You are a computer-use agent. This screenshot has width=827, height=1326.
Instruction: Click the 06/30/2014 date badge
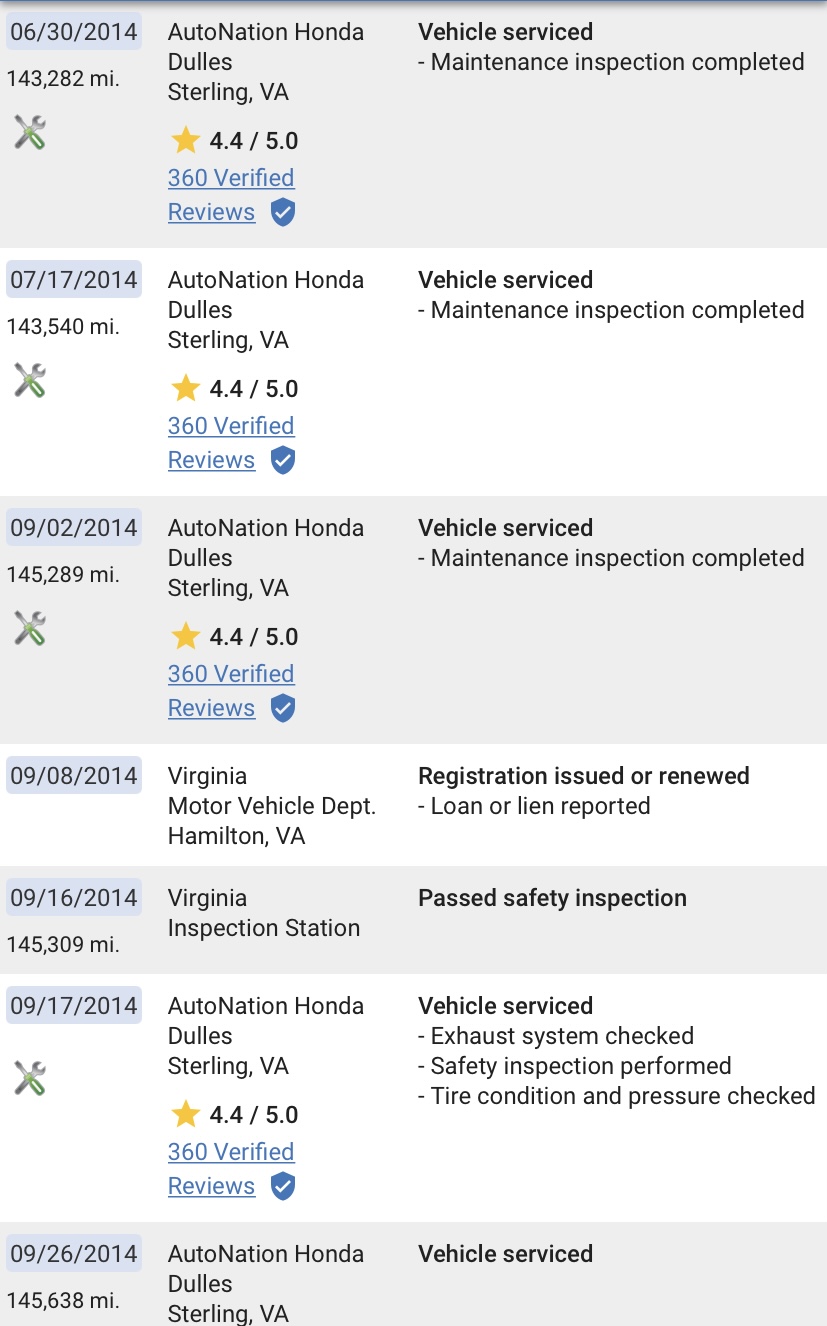click(74, 31)
